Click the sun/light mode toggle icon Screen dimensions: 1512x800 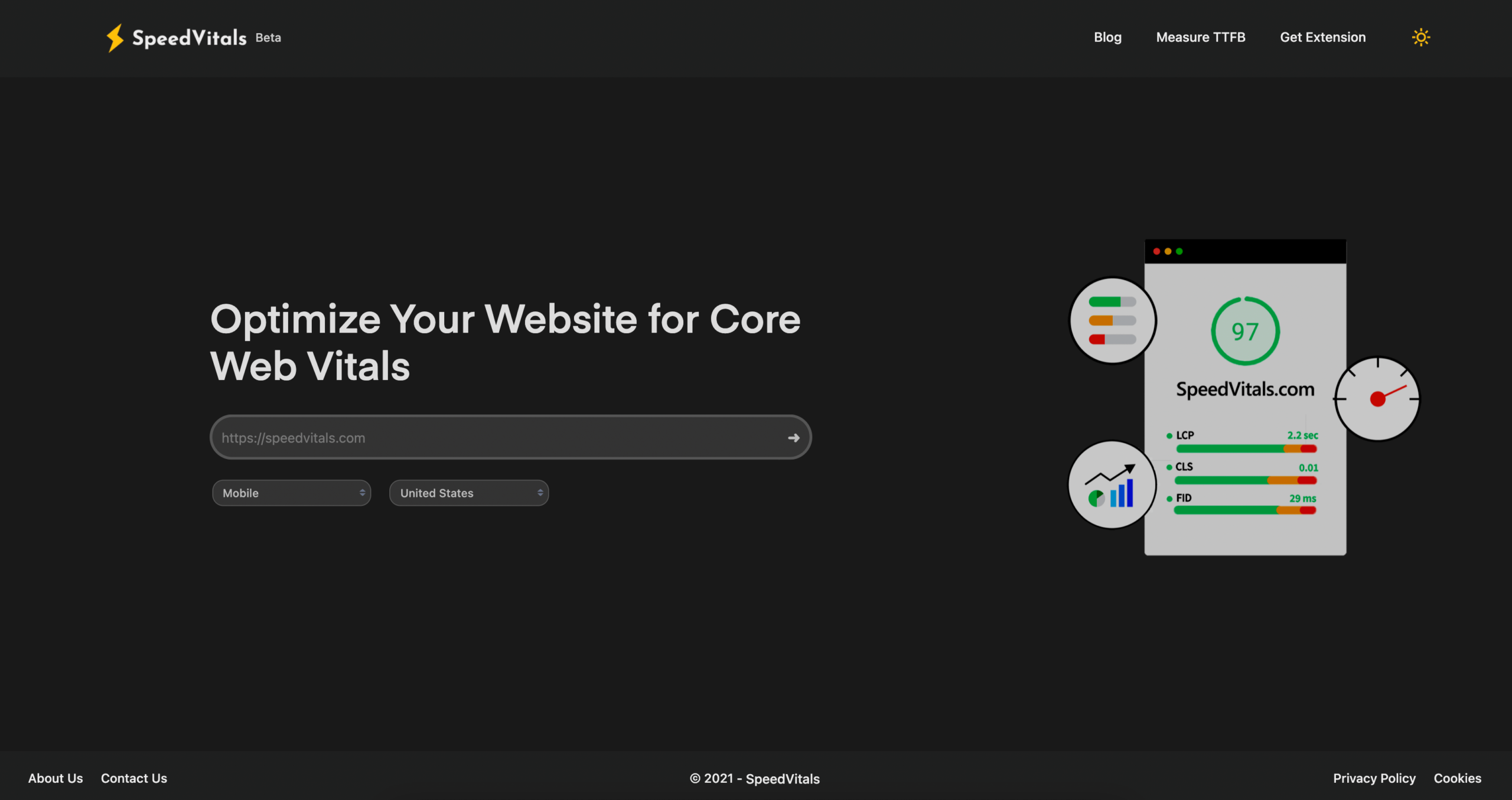(1421, 37)
